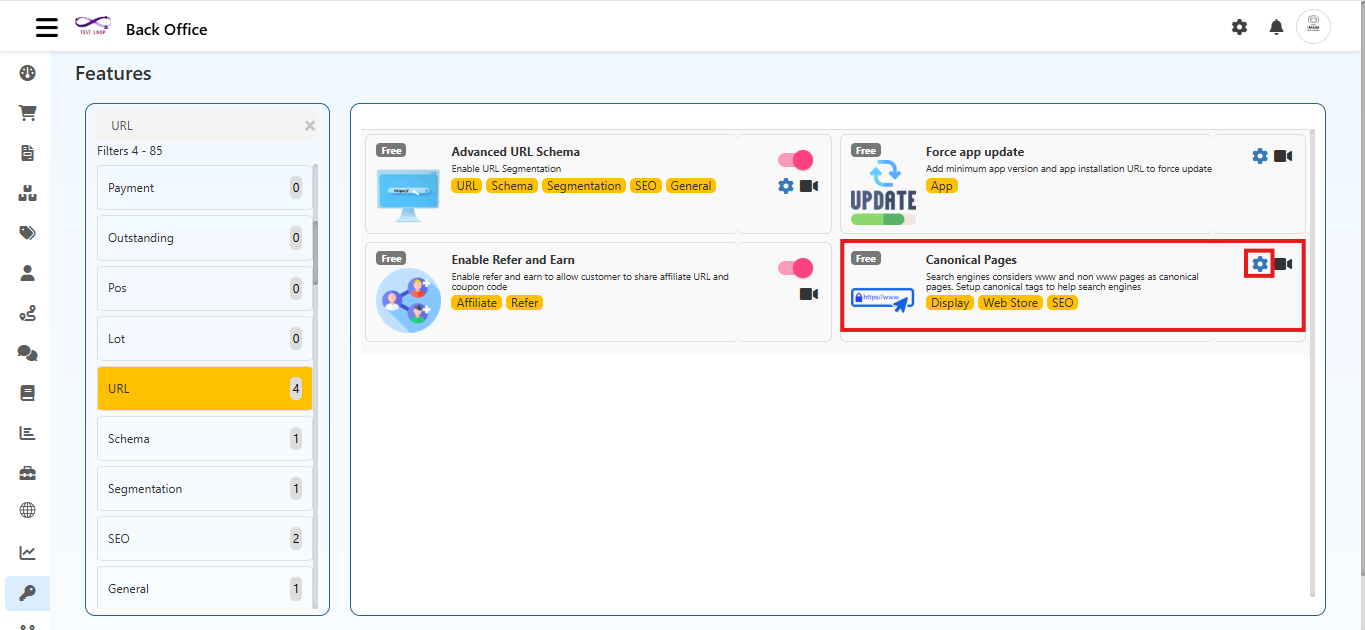The width and height of the screenshot is (1365, 630).
Task: Clear the URL filter with the X
Action: (x=309, y=125)
